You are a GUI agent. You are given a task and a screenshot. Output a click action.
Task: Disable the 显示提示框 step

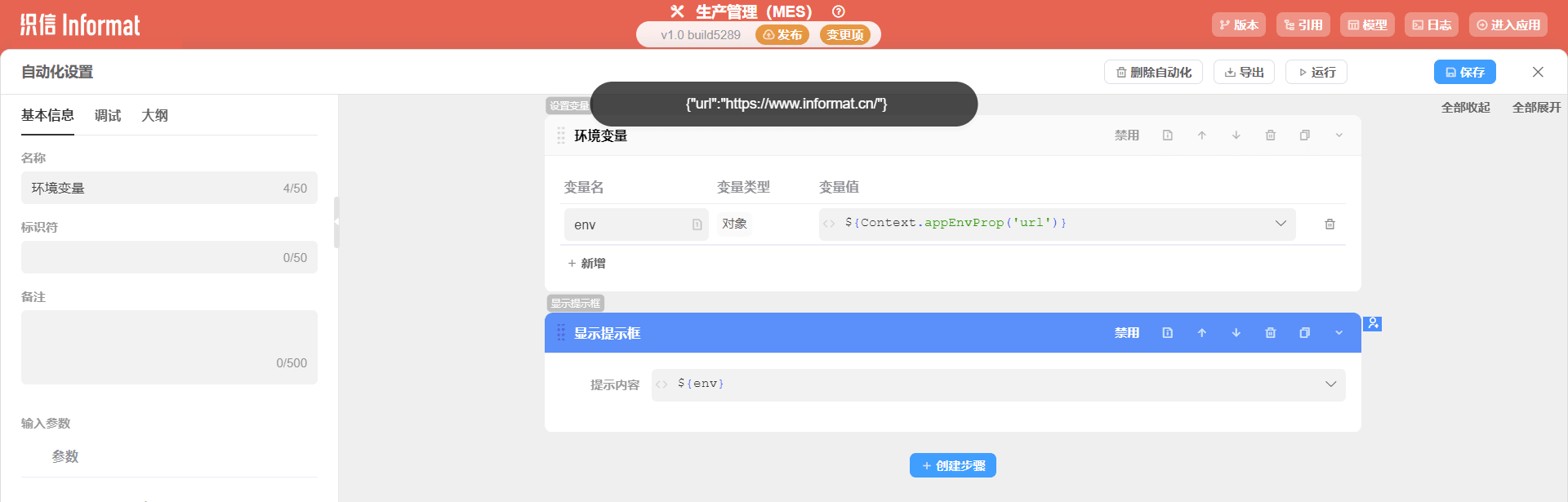click(x=1126, y=333)
